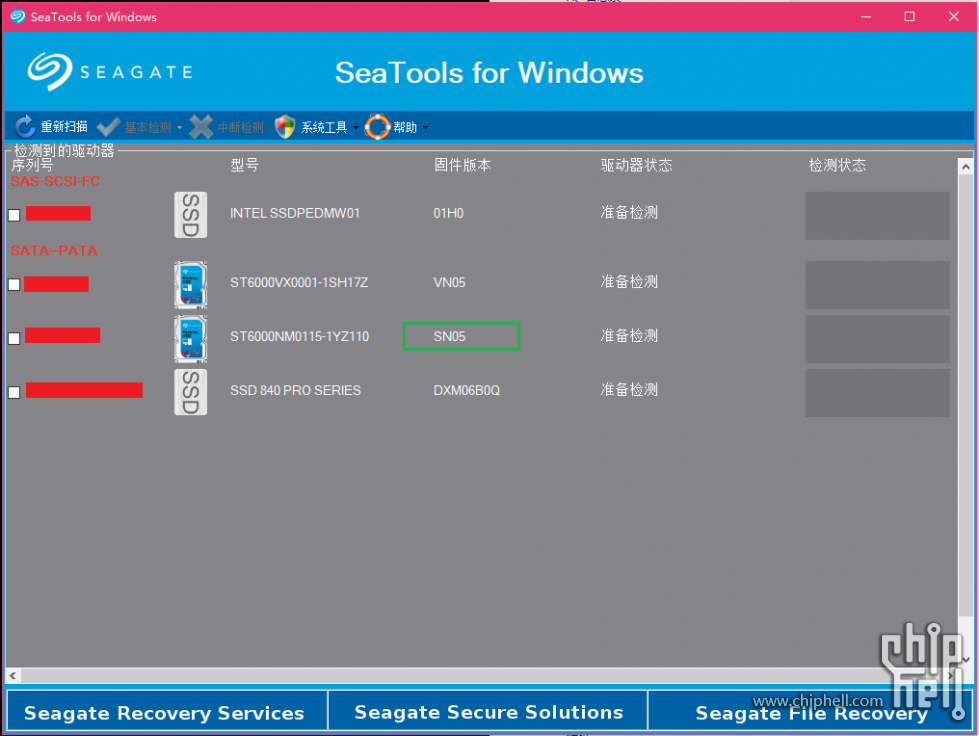Click the SATA--PATA group label
979x736 pixels.
pos(54,251)
